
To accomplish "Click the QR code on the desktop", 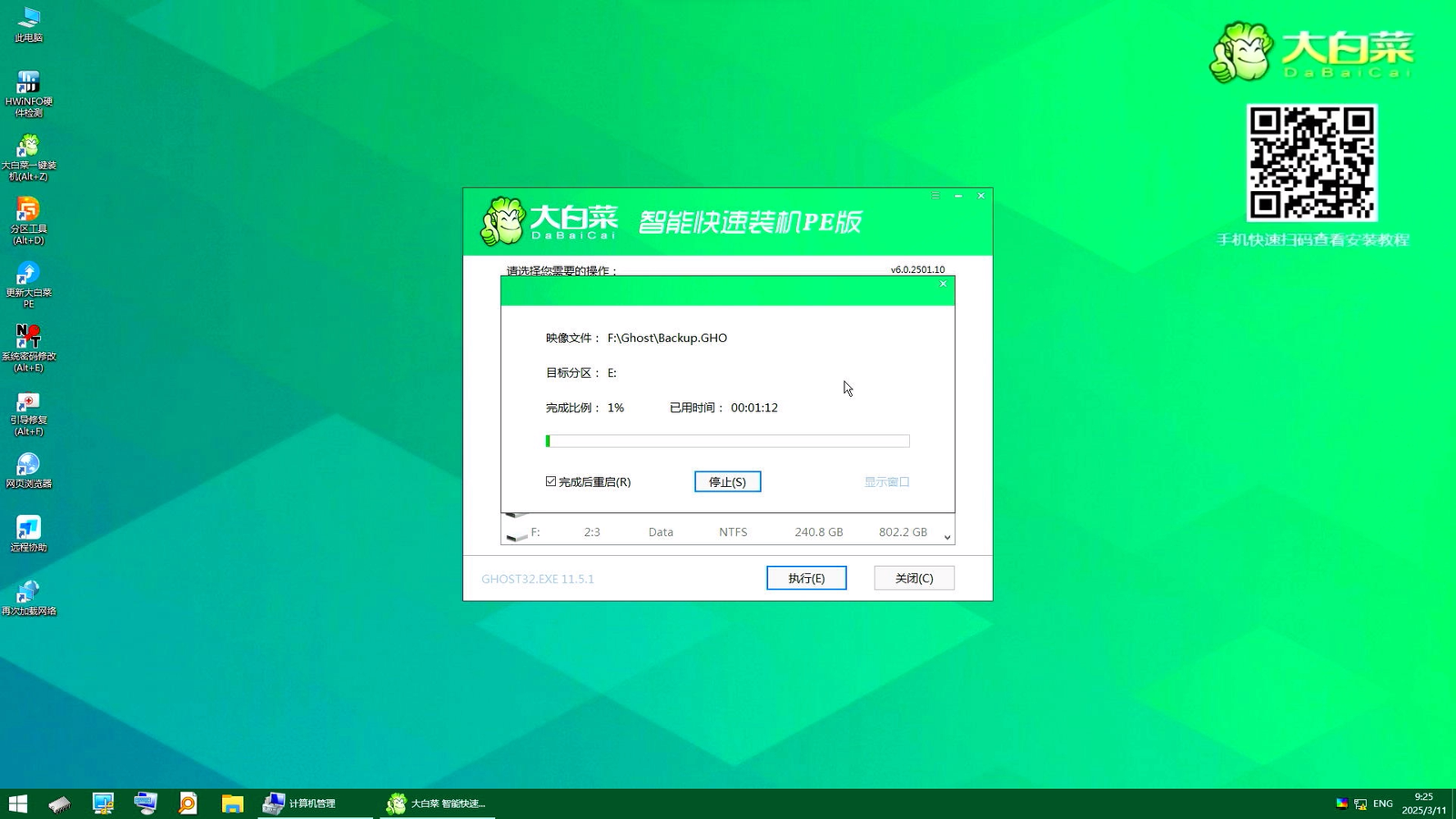I will (1311, 163).
